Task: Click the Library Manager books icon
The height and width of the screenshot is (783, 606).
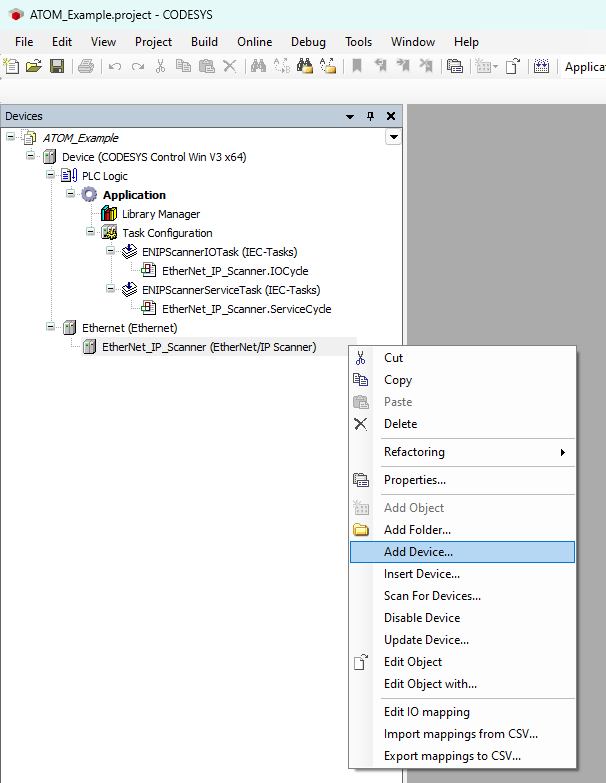Action: (x=109, y=214)
